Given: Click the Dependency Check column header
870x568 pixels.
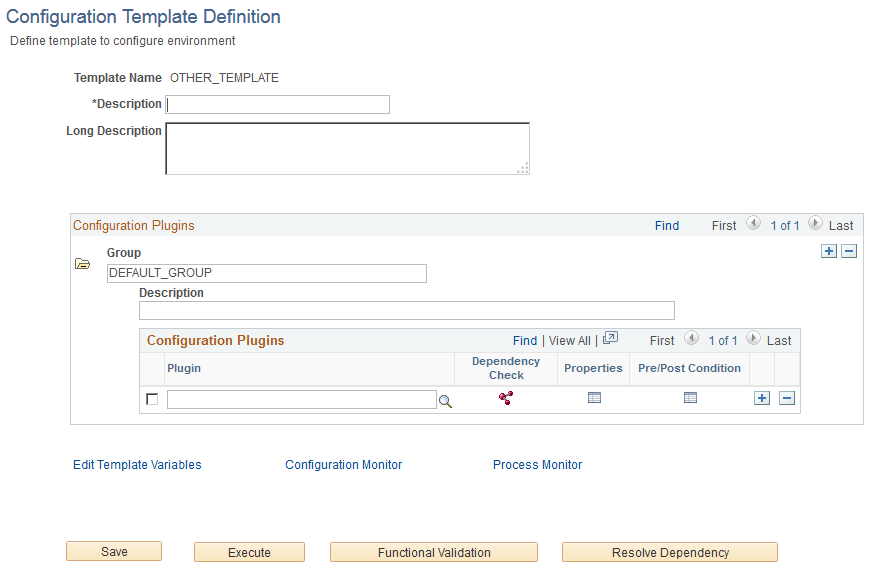Looking at the screenshot, I should pos(505,368).
